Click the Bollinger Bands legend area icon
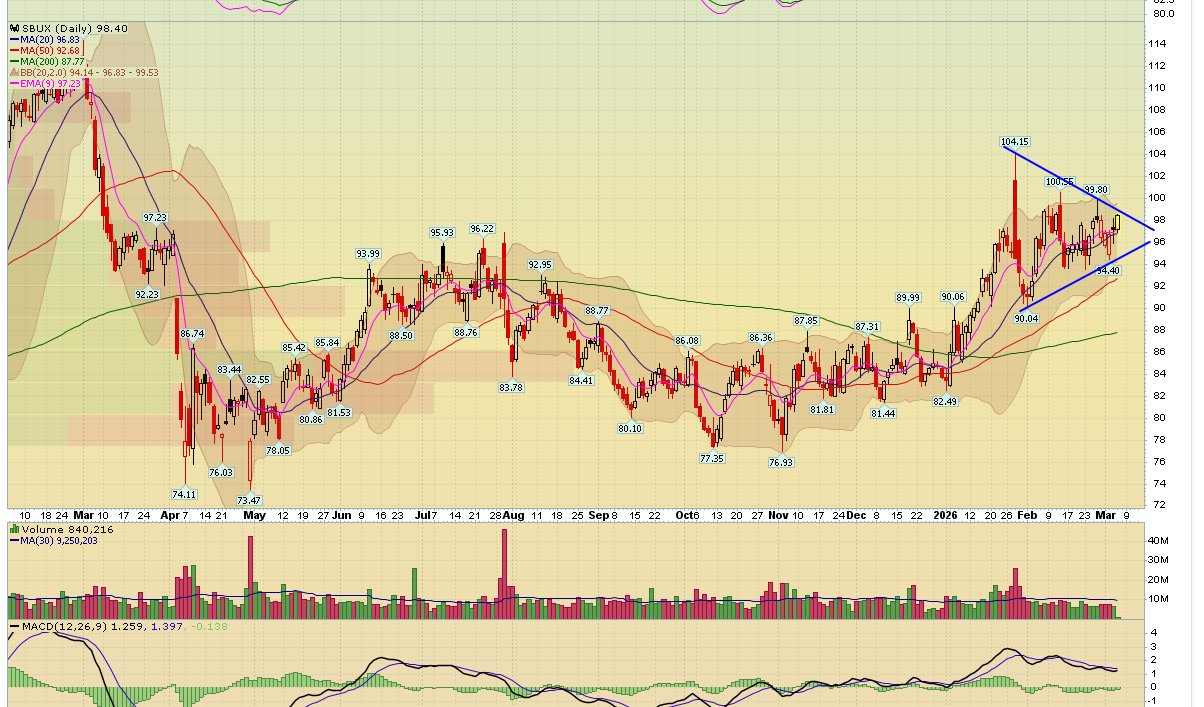The image size is (1204, 707). click(x=14, y=73)
